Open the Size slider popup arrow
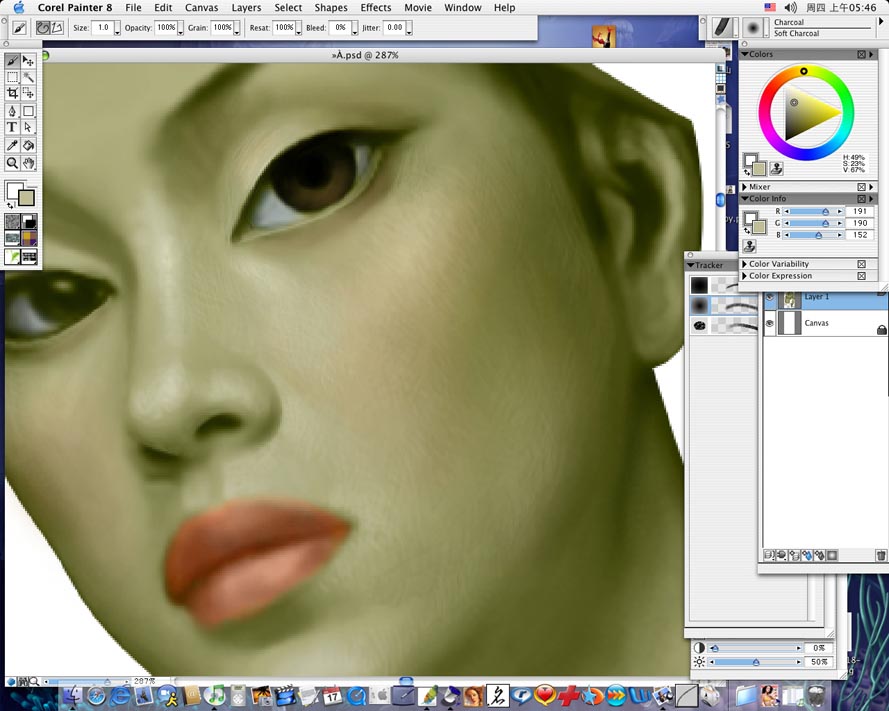 [x=117, y=28]
